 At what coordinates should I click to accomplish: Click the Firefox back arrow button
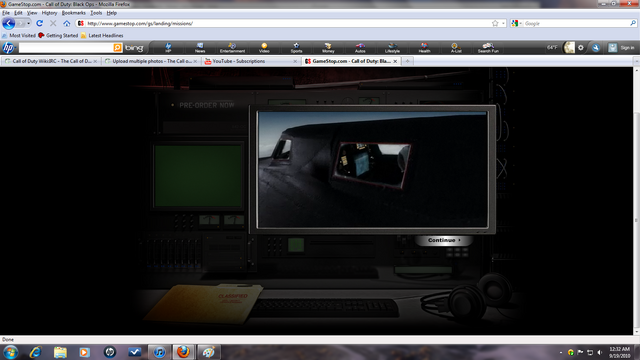click(9, 23)
